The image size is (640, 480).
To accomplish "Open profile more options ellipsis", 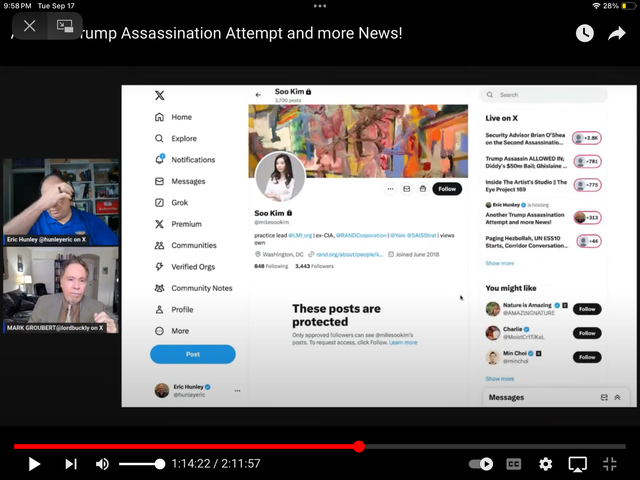I will (391, 189).
